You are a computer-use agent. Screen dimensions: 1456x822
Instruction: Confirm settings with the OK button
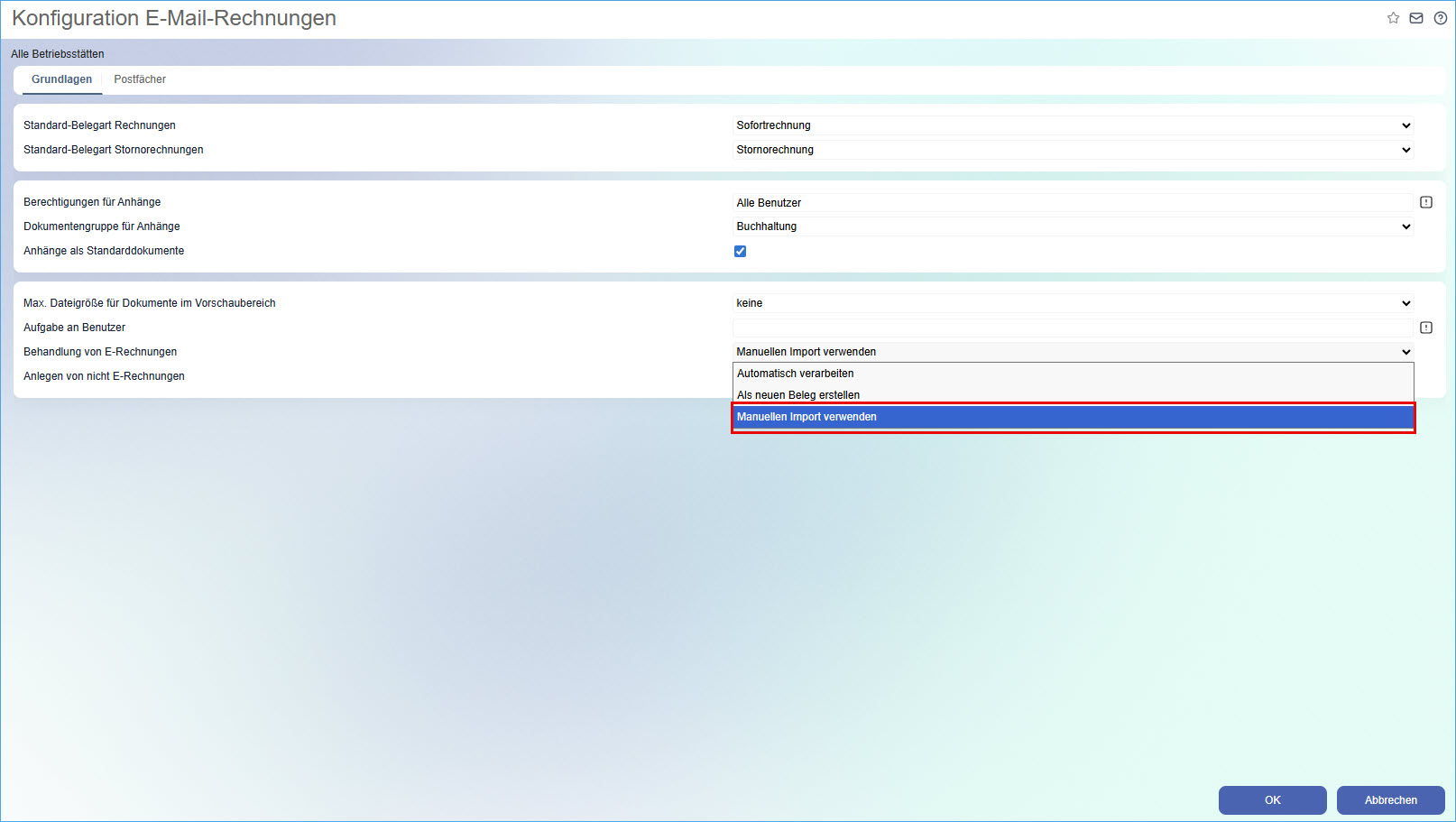[1273, 800]
